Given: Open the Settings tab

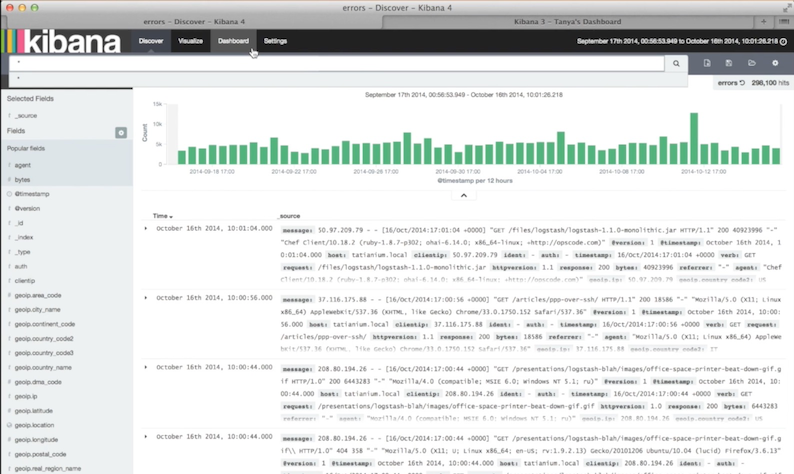Looking at the screenshot, I should coord(275,41).
